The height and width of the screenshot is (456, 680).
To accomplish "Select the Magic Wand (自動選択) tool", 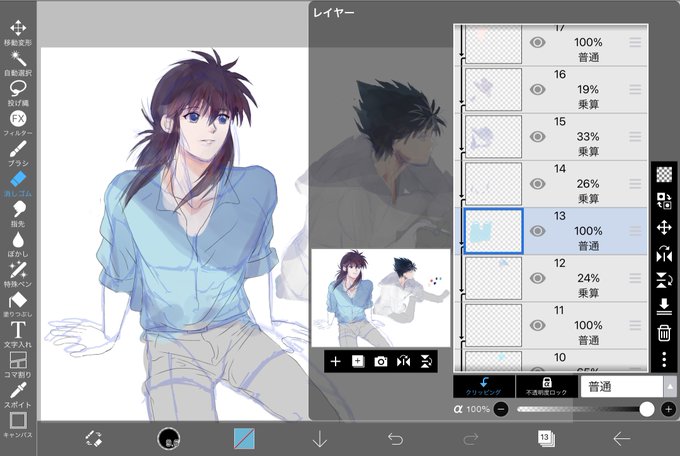I will click(18, 63).
